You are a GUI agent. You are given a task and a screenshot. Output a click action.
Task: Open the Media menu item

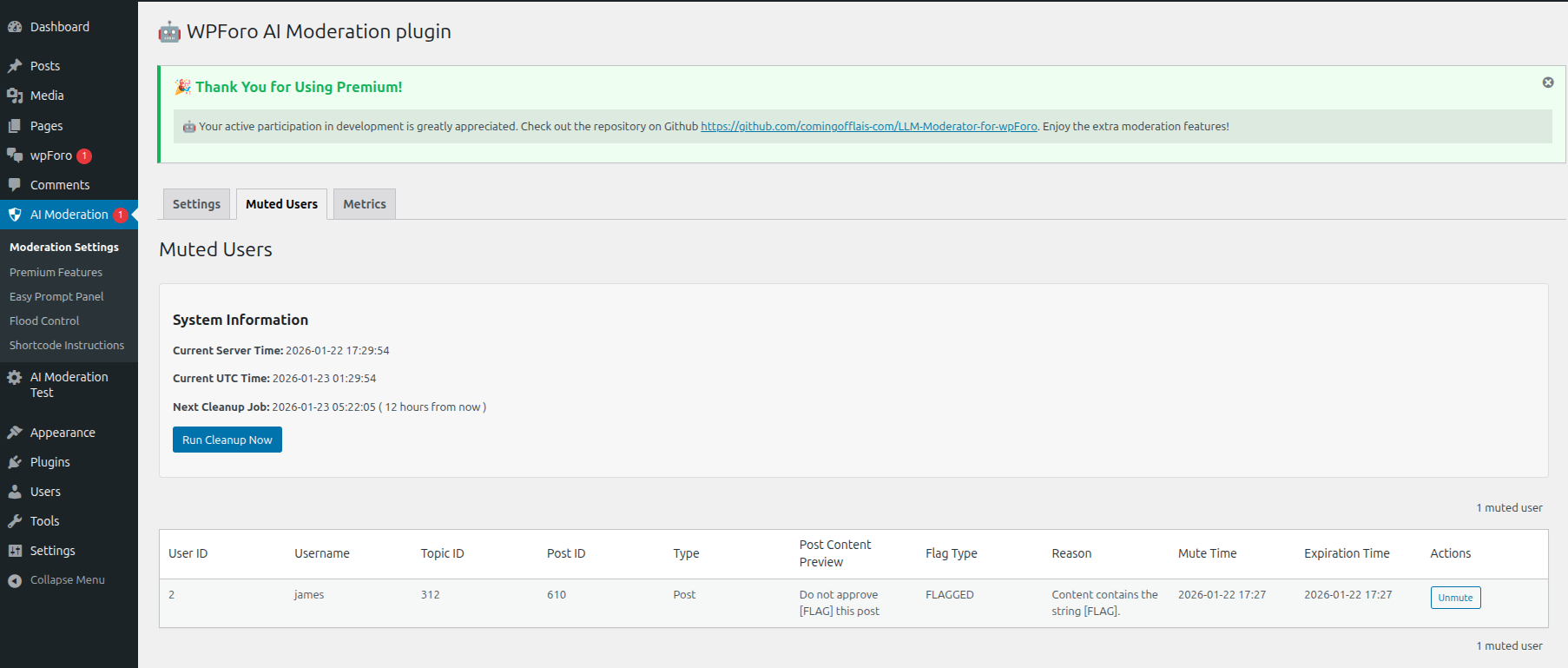pyautogui.click(x=69, y=96)
